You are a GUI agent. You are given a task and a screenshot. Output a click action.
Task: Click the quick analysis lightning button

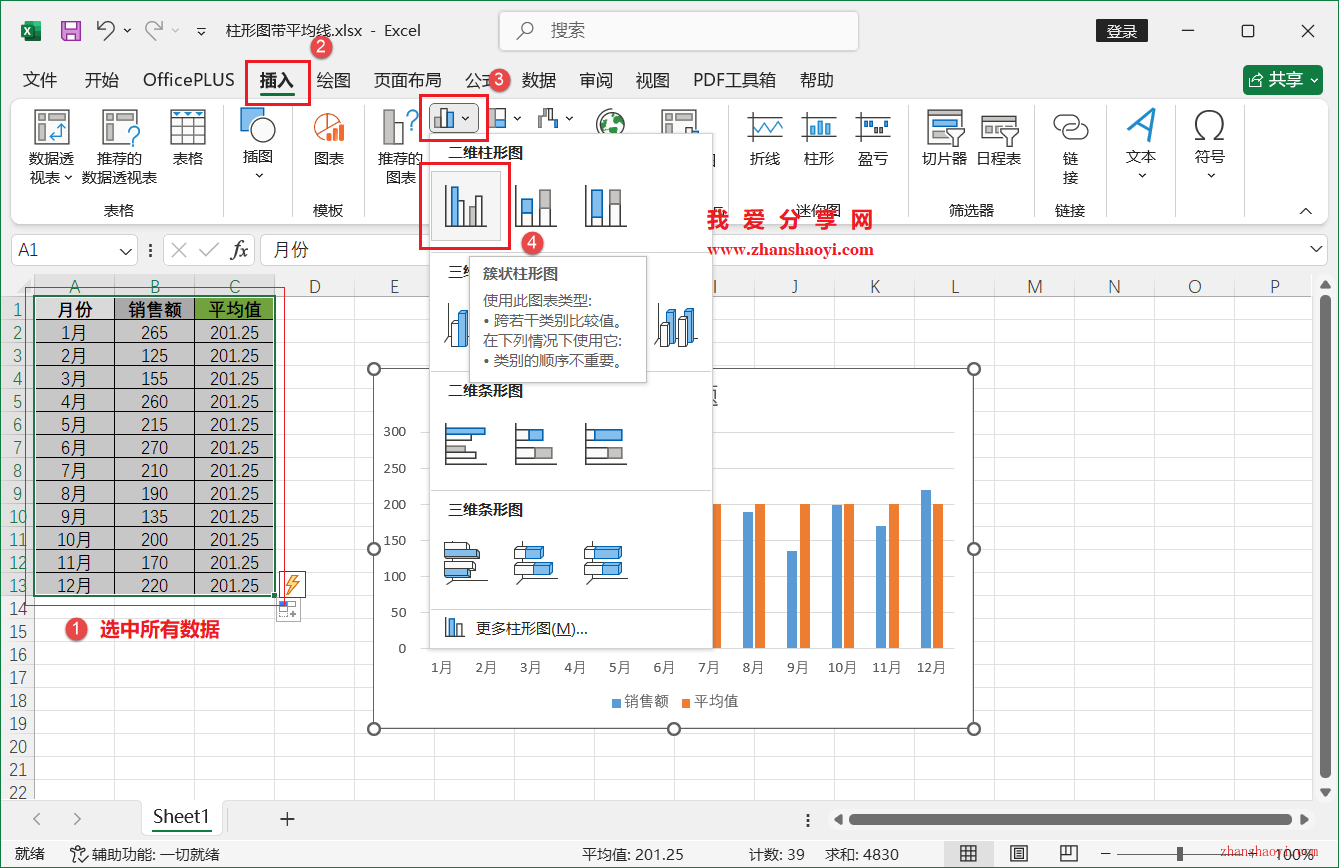coord(291,584)
